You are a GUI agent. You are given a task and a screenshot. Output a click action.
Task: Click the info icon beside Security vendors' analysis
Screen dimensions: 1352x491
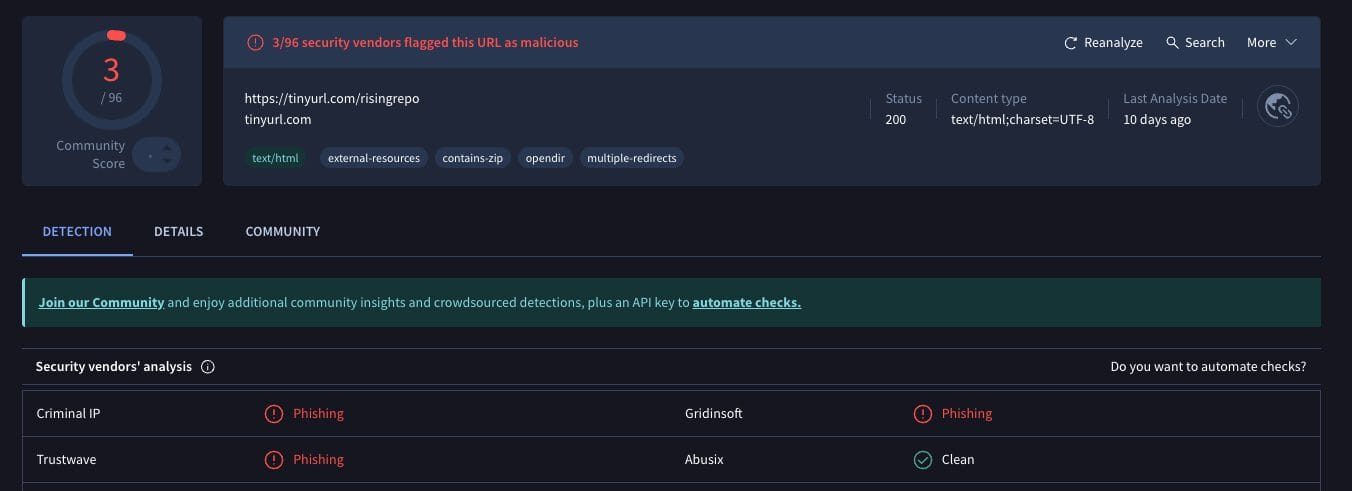[x=208, y=367]
